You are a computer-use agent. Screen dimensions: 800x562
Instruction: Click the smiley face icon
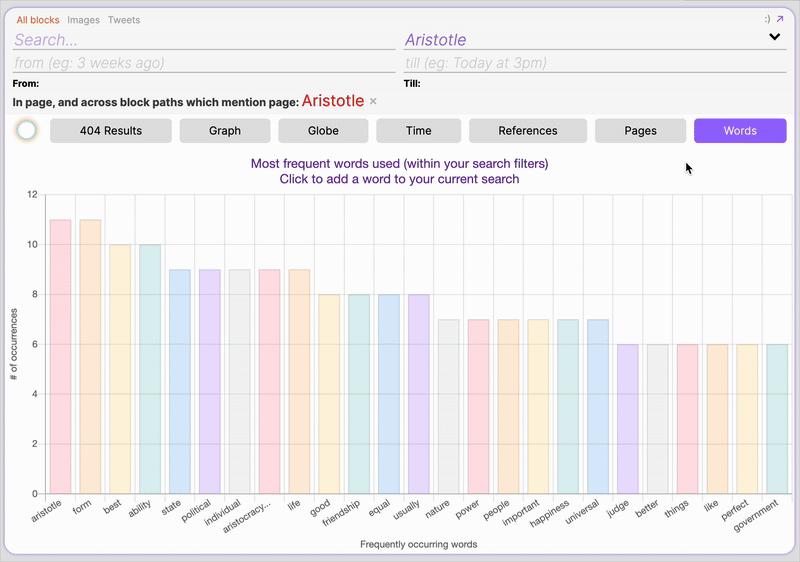coord(767,19)
